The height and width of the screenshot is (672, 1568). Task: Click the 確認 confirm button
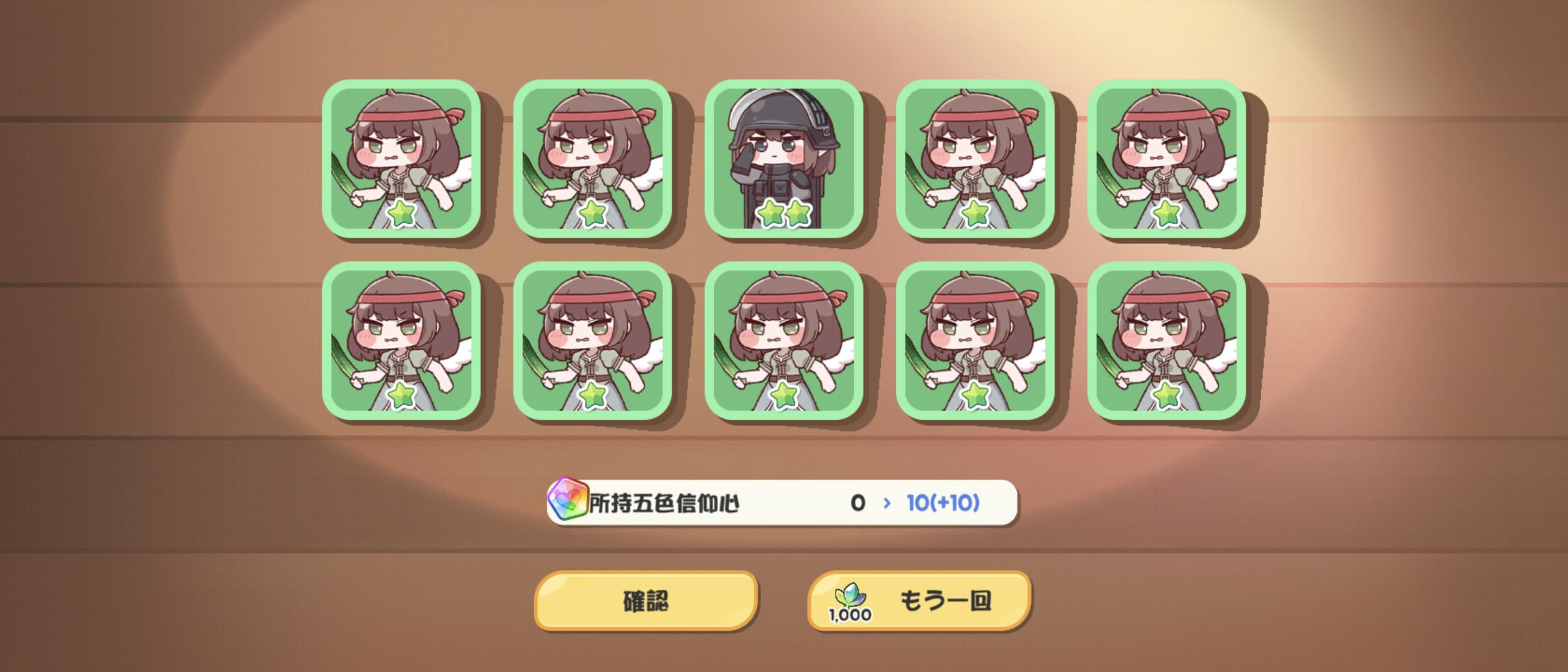click(x=646, y=600)
